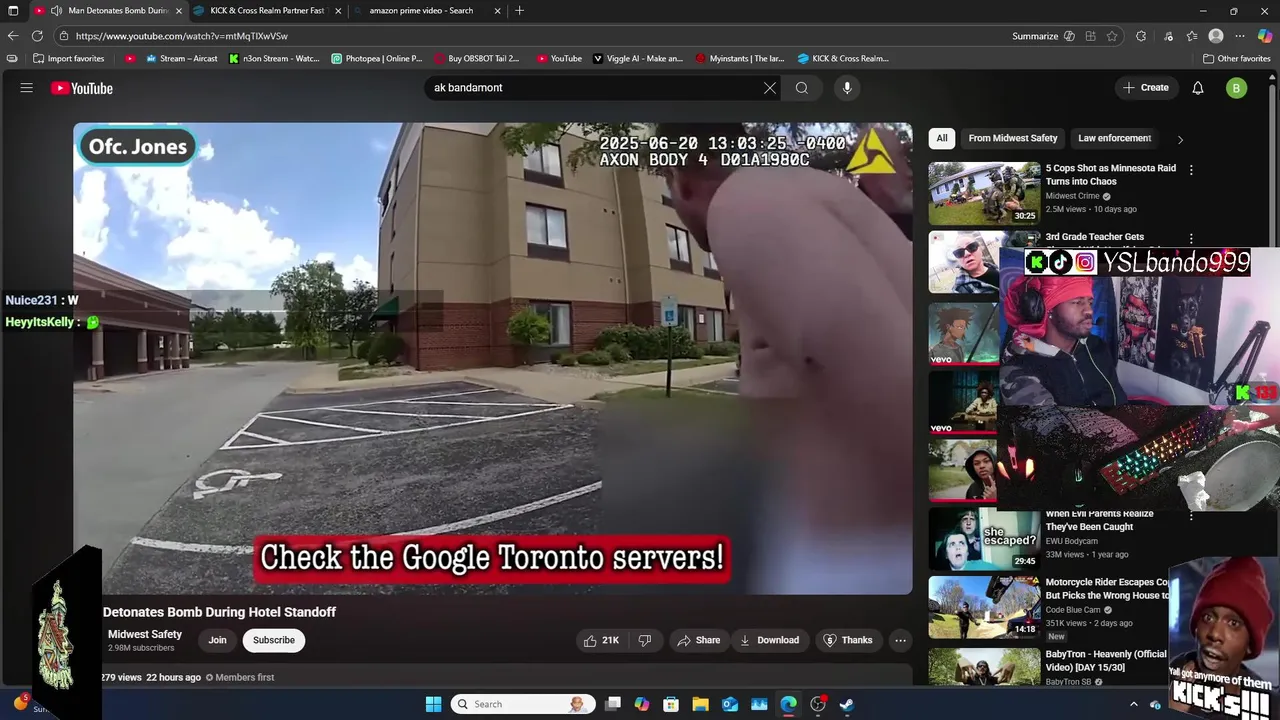Open File Explorer from the taskbar
This screenshot has width=1280, height=720.
coord(700,704)
